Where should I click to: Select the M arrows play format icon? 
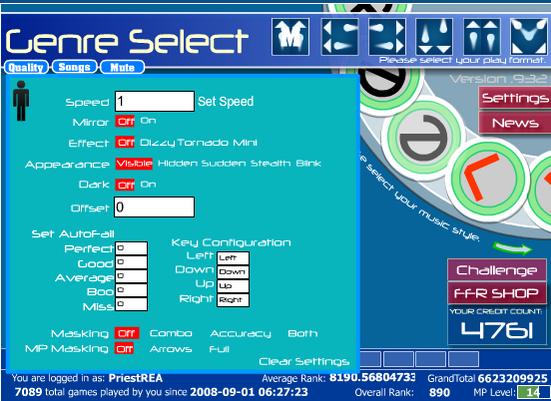point(290,37)
